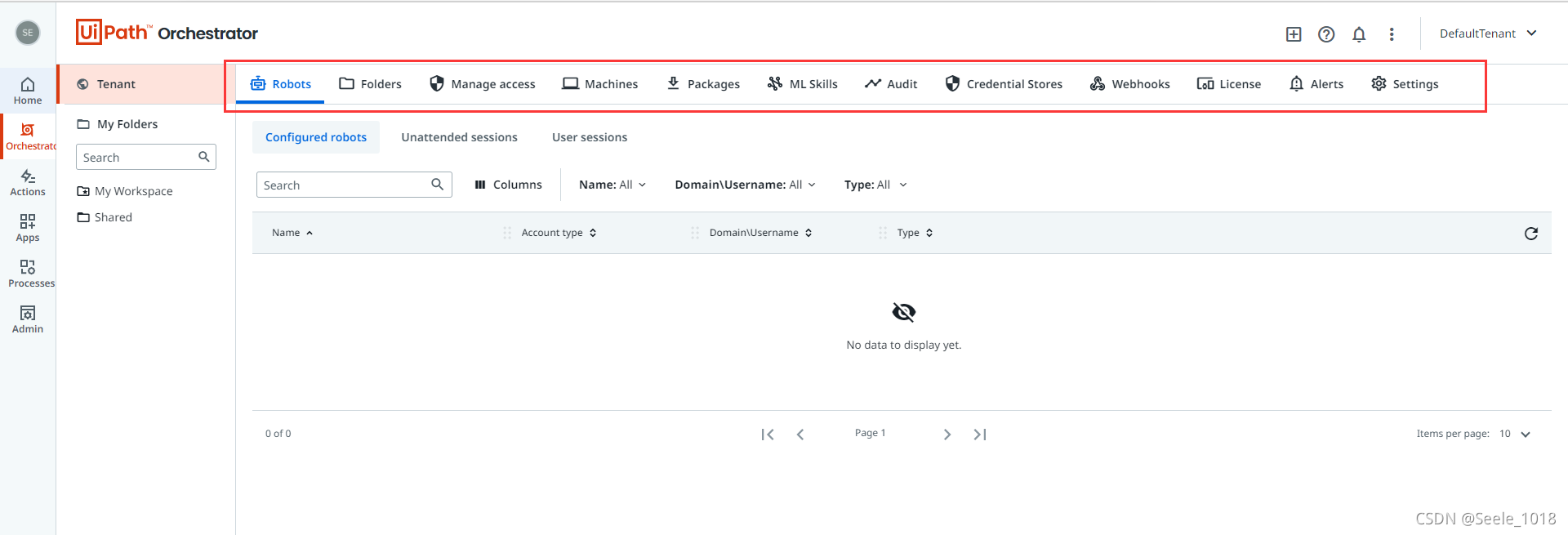Click the search magnifier in folders search box
The image size is (1568, 535).
[204, 157]
